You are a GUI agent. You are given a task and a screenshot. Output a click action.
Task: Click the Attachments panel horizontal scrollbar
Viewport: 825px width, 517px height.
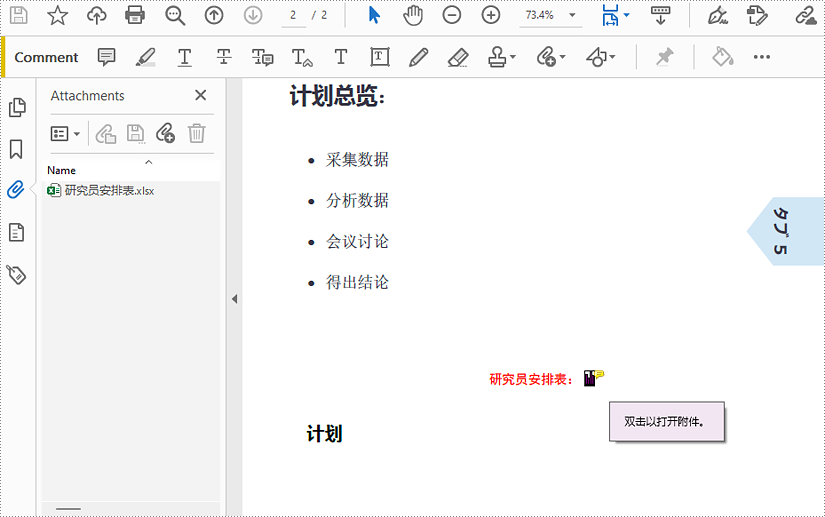[x=68, y=509]
